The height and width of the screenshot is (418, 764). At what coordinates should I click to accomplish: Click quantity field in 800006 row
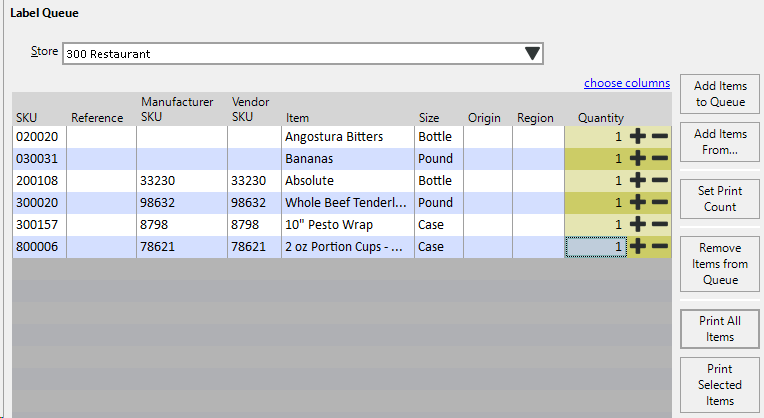pos(596,247)
